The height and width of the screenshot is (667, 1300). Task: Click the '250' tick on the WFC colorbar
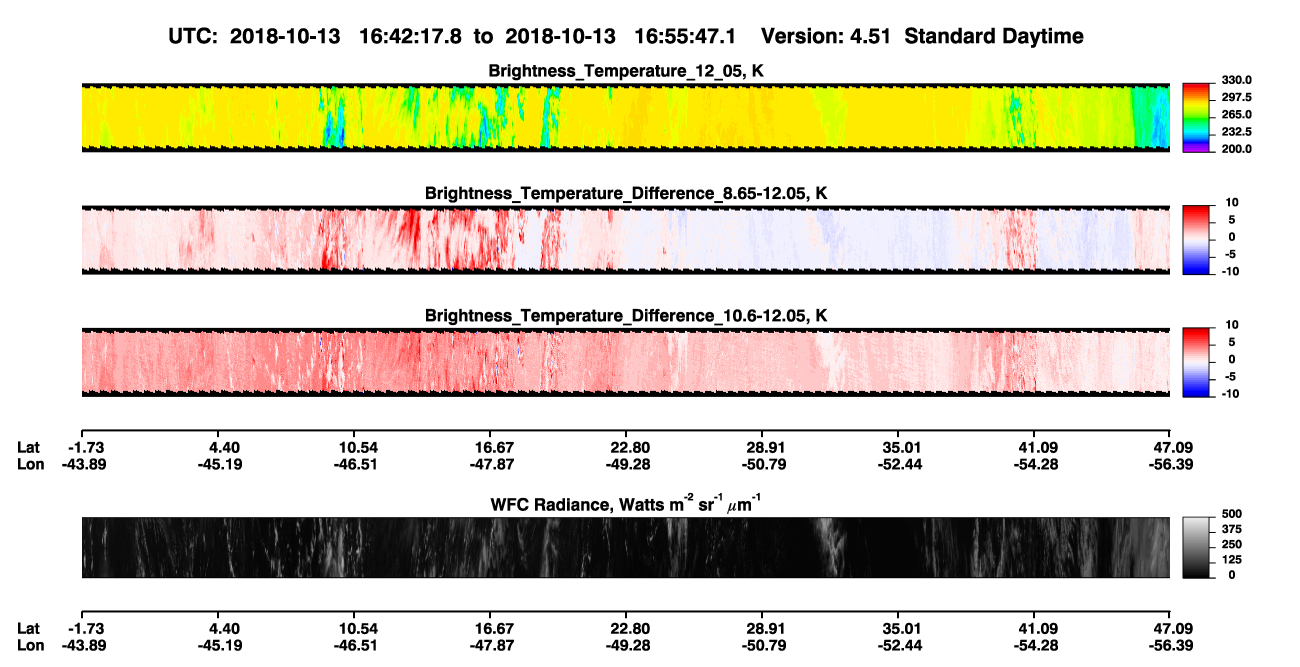coord(1230,545)
